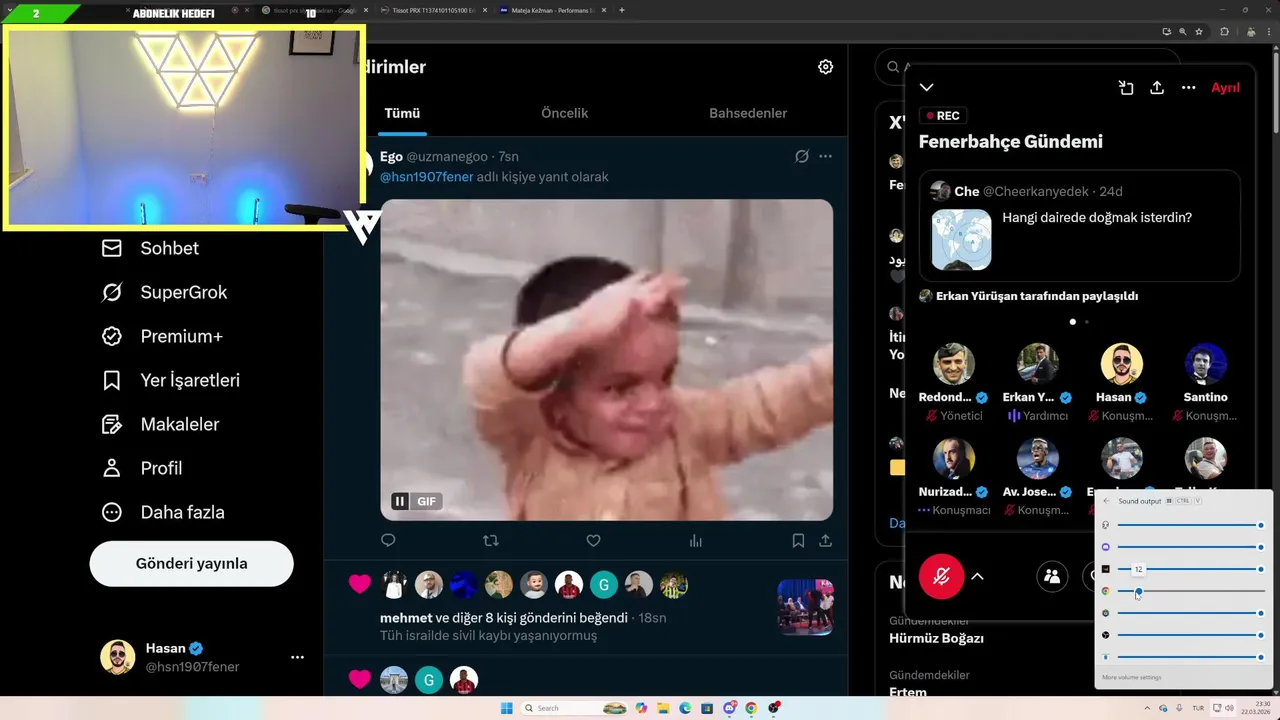Image resolution: width=1280 pixels, height=720 pixels.
Task: Switch to Bahsedenler tab
Action: pos(748,113)
